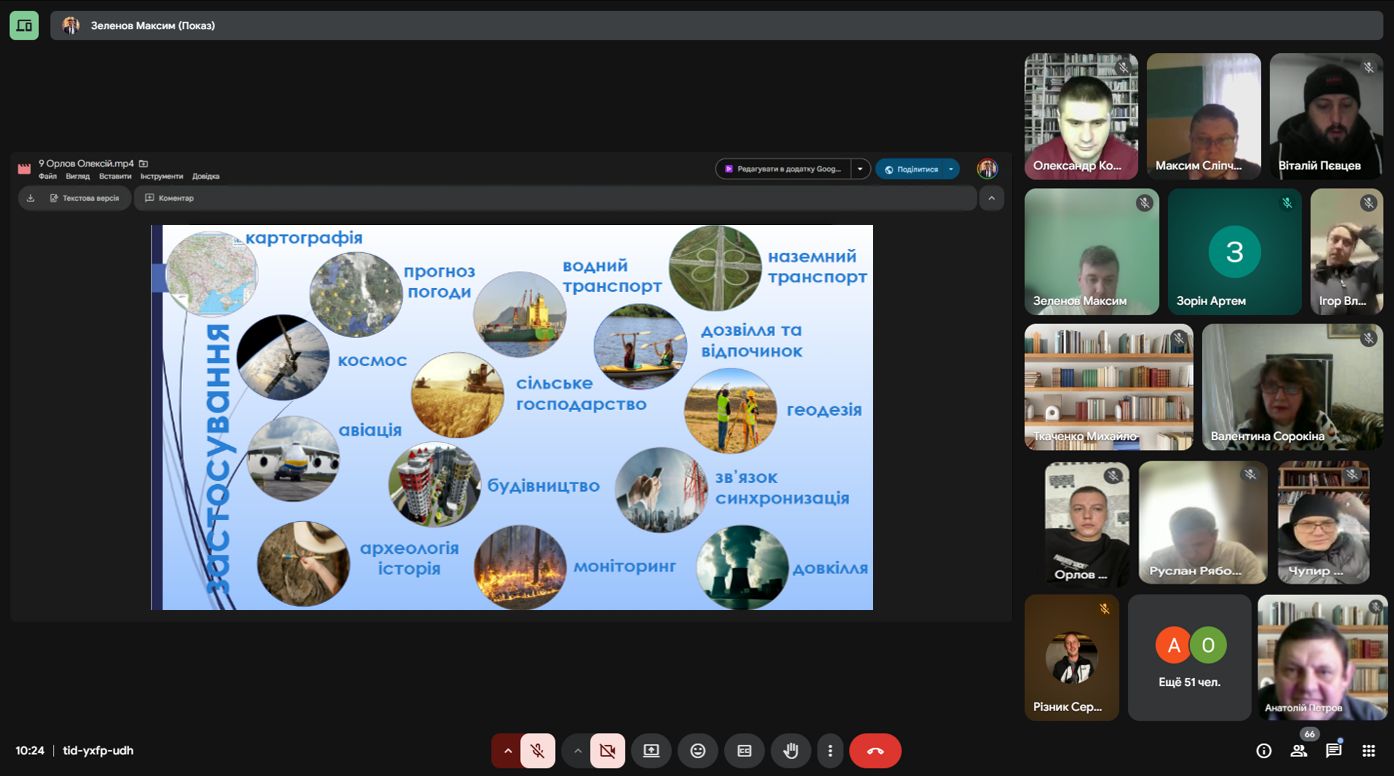The width and height of the screenshot is (1394, 776).
Task: Open dropdown beside 'Редагувати в додатку'
Action: click(x=860, y=169)
